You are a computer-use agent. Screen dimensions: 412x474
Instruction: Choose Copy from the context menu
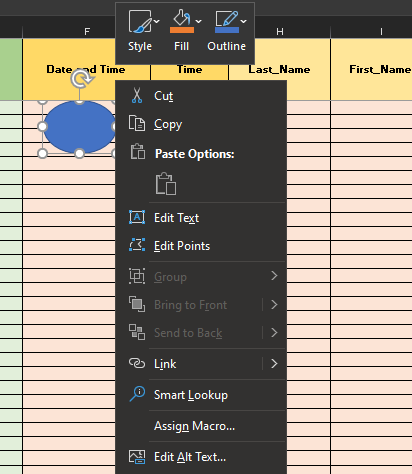(201, 124)
